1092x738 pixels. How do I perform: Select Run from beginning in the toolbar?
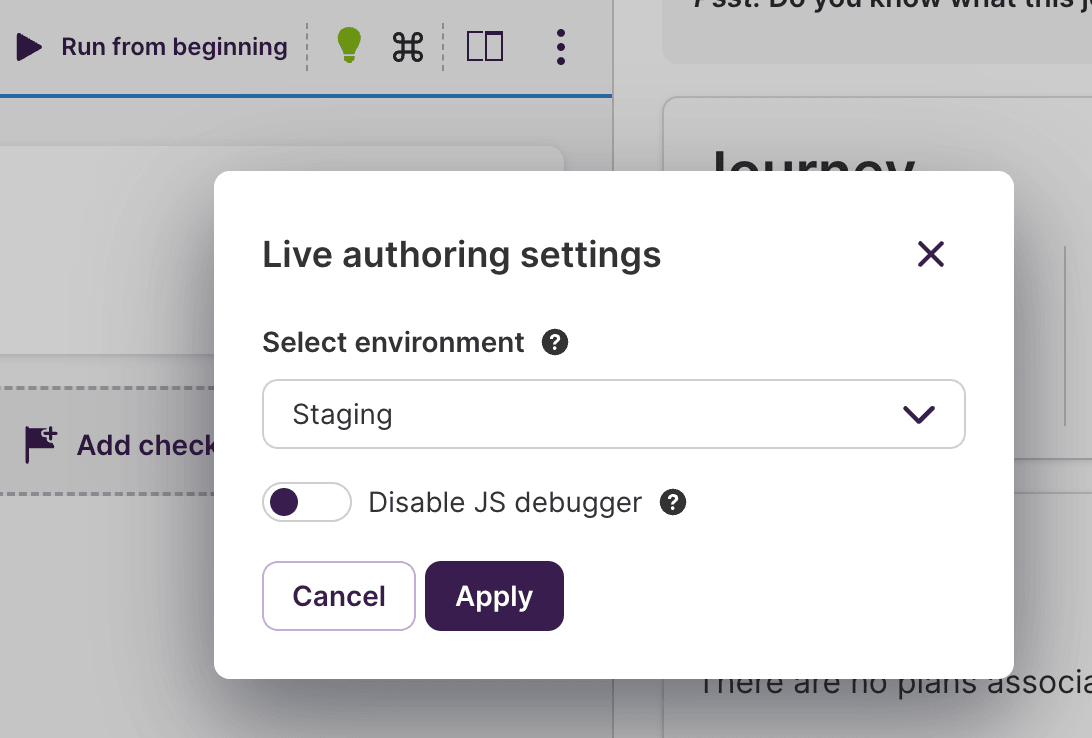point(174,46)
